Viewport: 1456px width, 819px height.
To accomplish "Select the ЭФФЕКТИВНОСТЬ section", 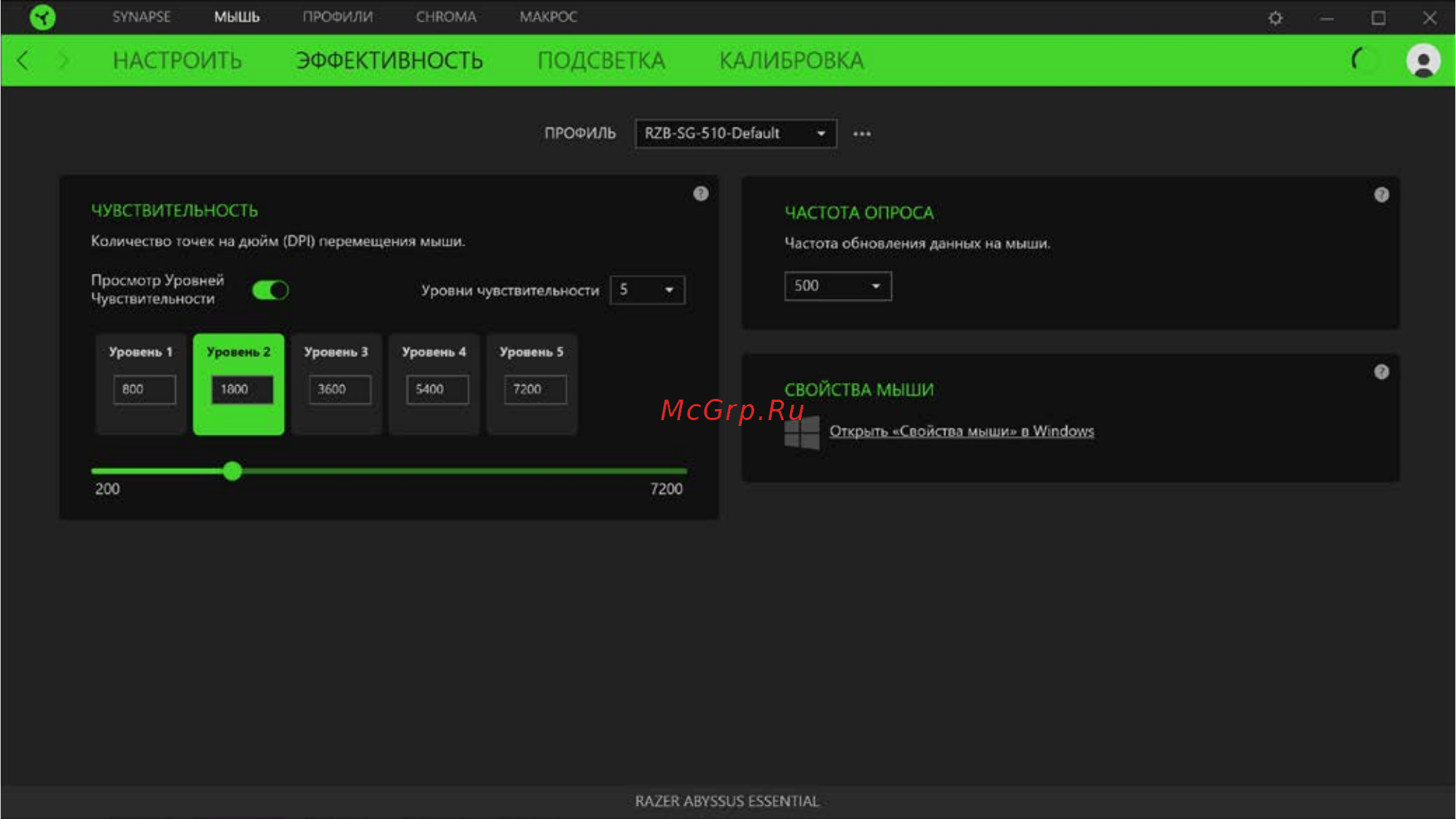I will (390, 61).
